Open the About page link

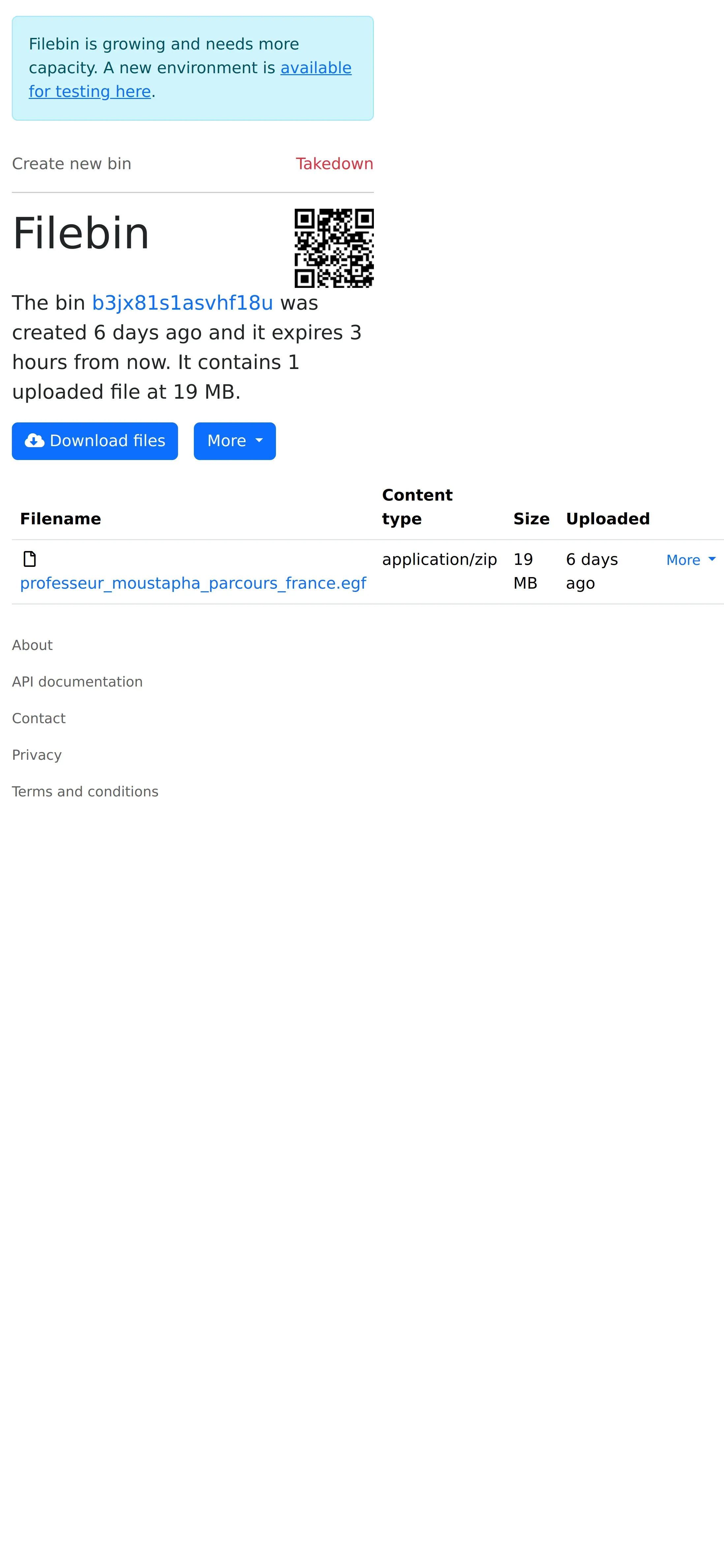point(32,645)
